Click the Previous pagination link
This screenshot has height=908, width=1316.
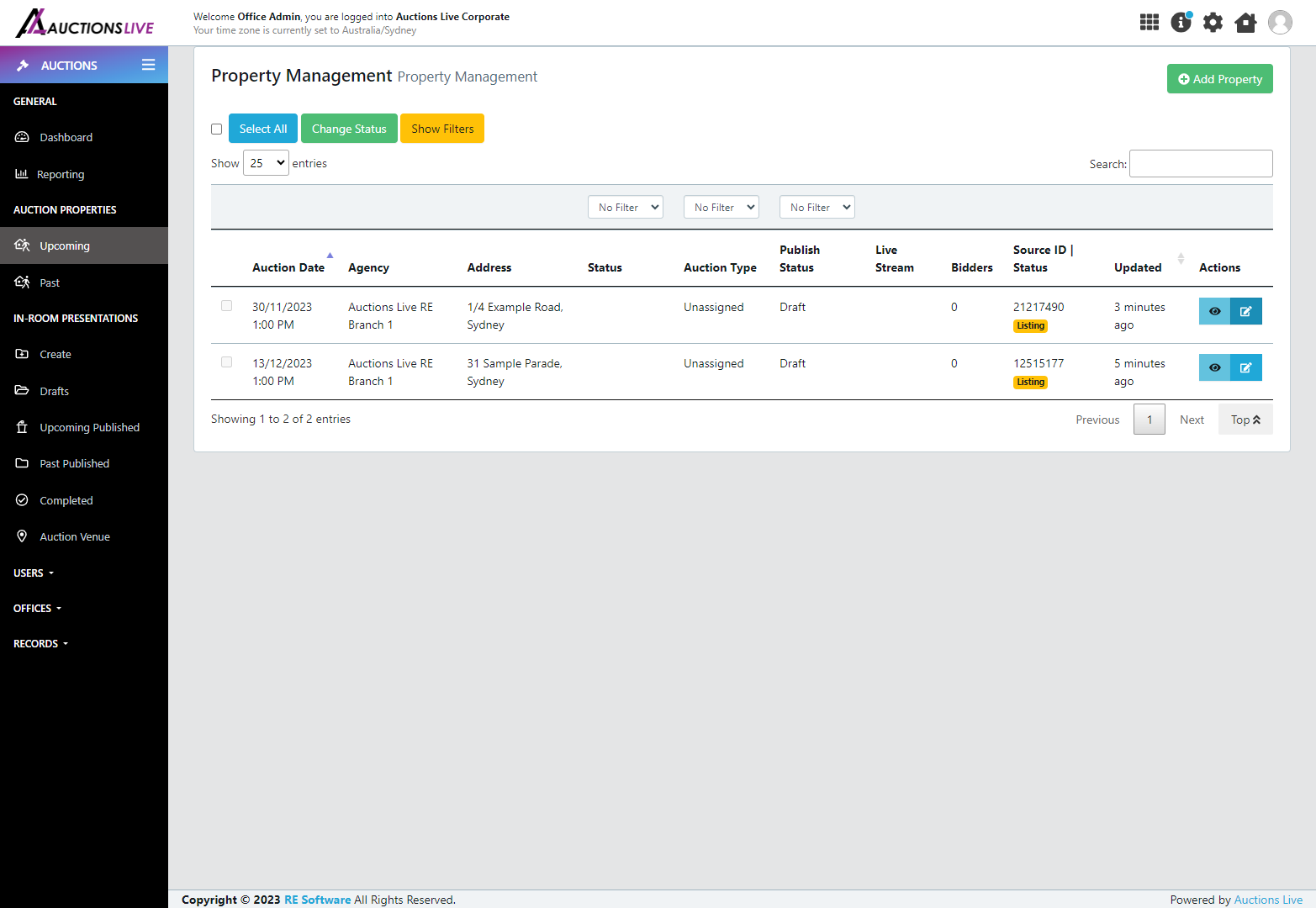pyautogui.click(x=1097, y=420)
